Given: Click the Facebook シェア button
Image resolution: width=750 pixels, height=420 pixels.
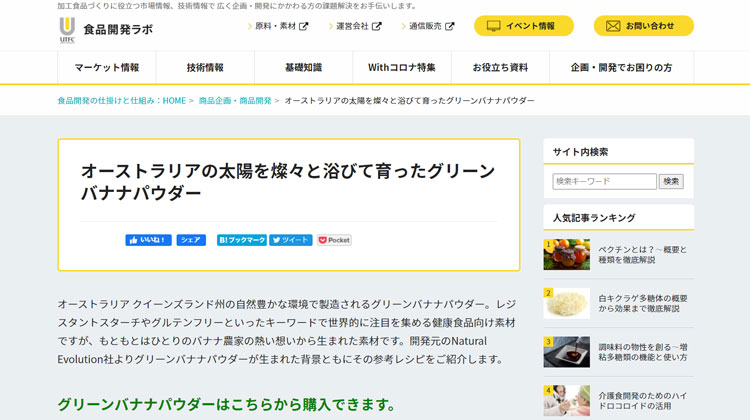Looking at the screenshot, I should click(191, 240).
